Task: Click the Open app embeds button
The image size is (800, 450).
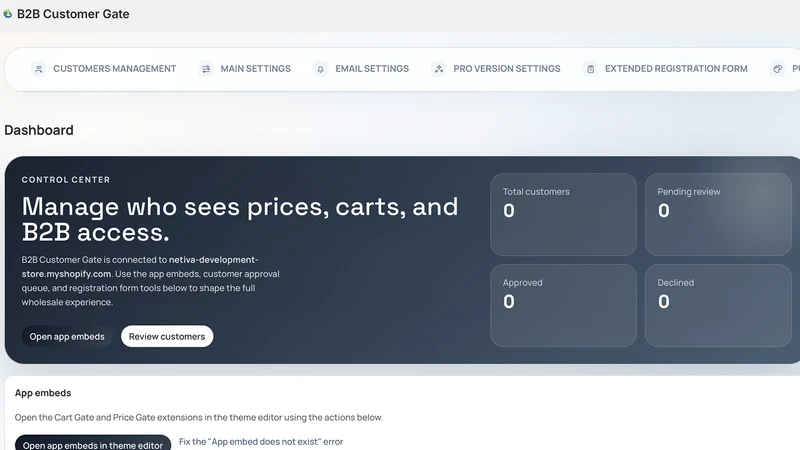Action: [x=67, y=337]
